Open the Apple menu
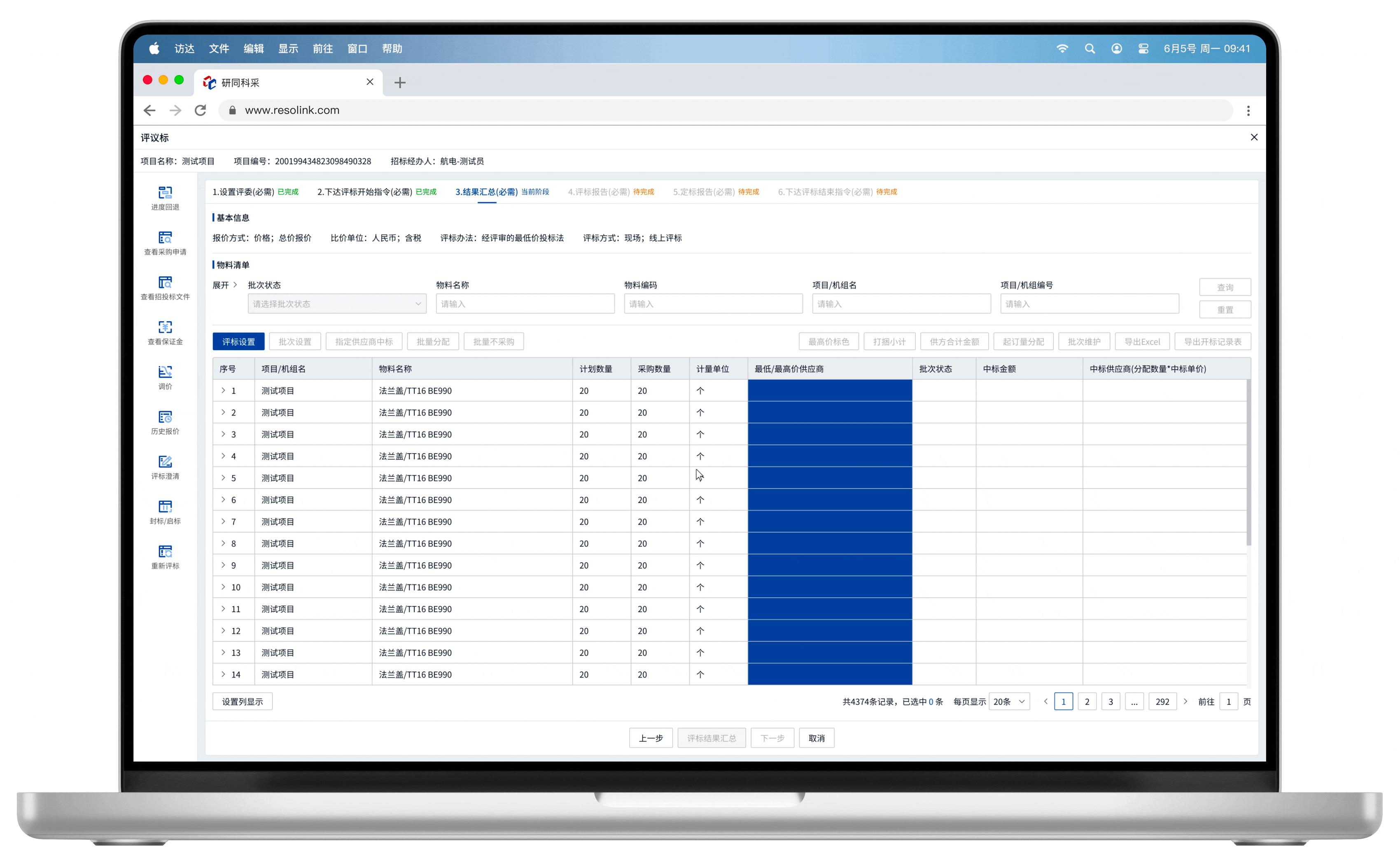The image size is (1400, 865). 154,49
